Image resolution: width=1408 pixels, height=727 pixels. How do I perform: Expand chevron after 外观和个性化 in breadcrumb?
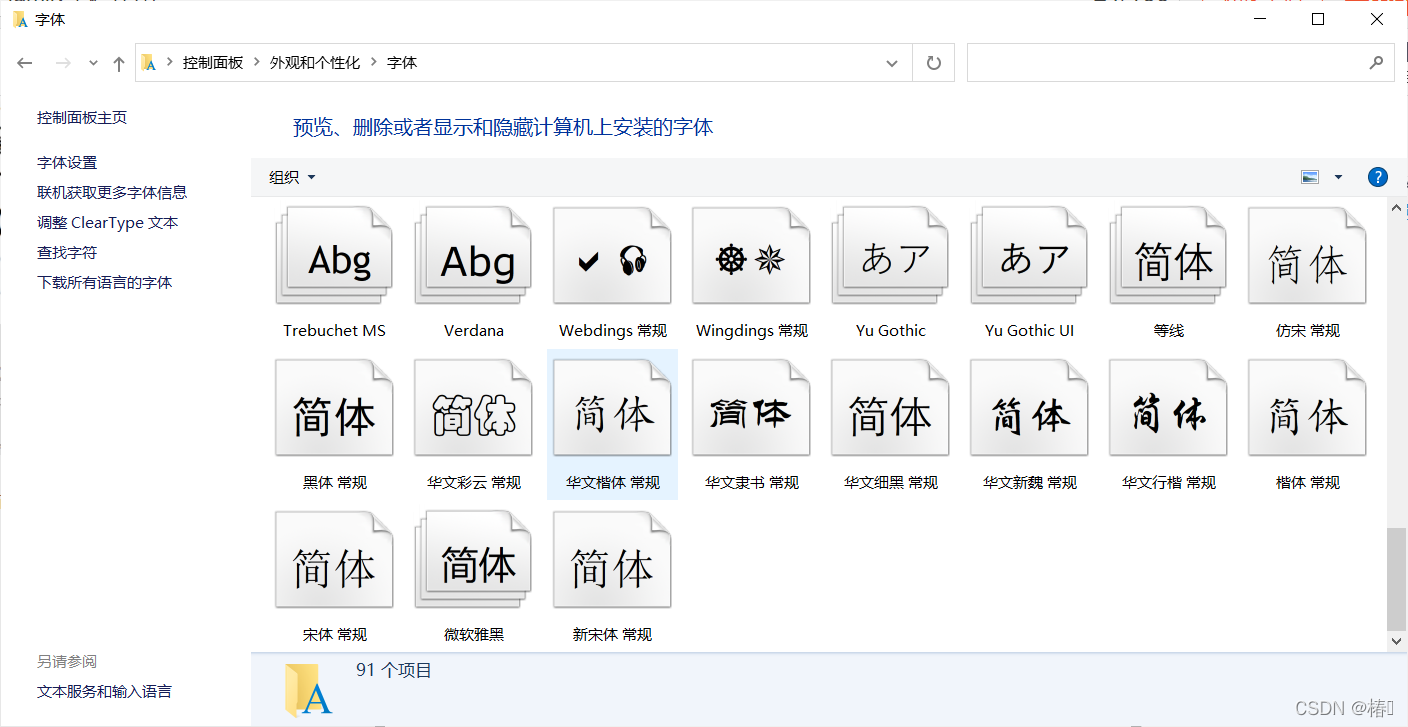tap(374, 62)
